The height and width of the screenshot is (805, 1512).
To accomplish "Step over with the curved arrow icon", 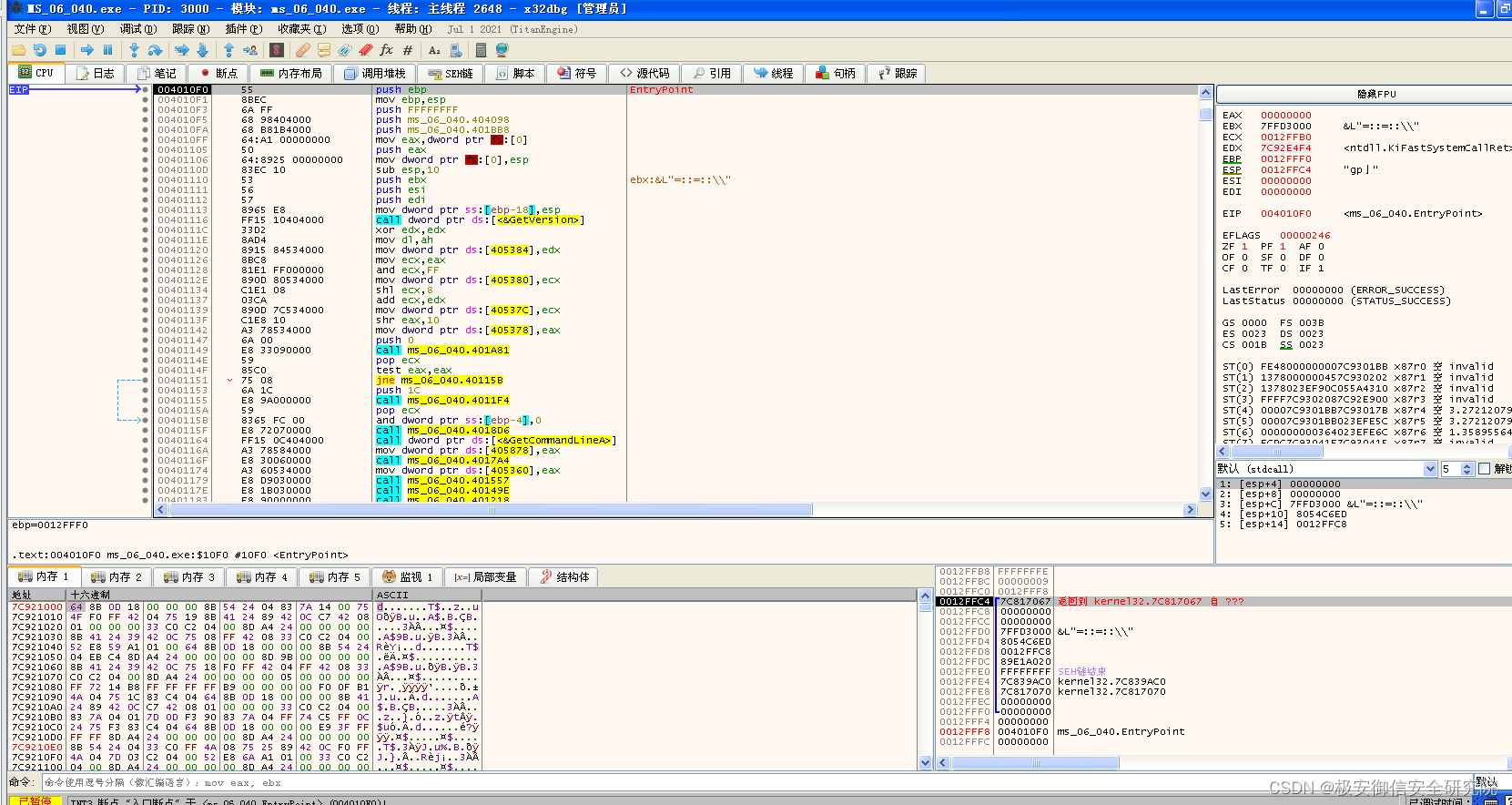I will (x=155, y=50).
